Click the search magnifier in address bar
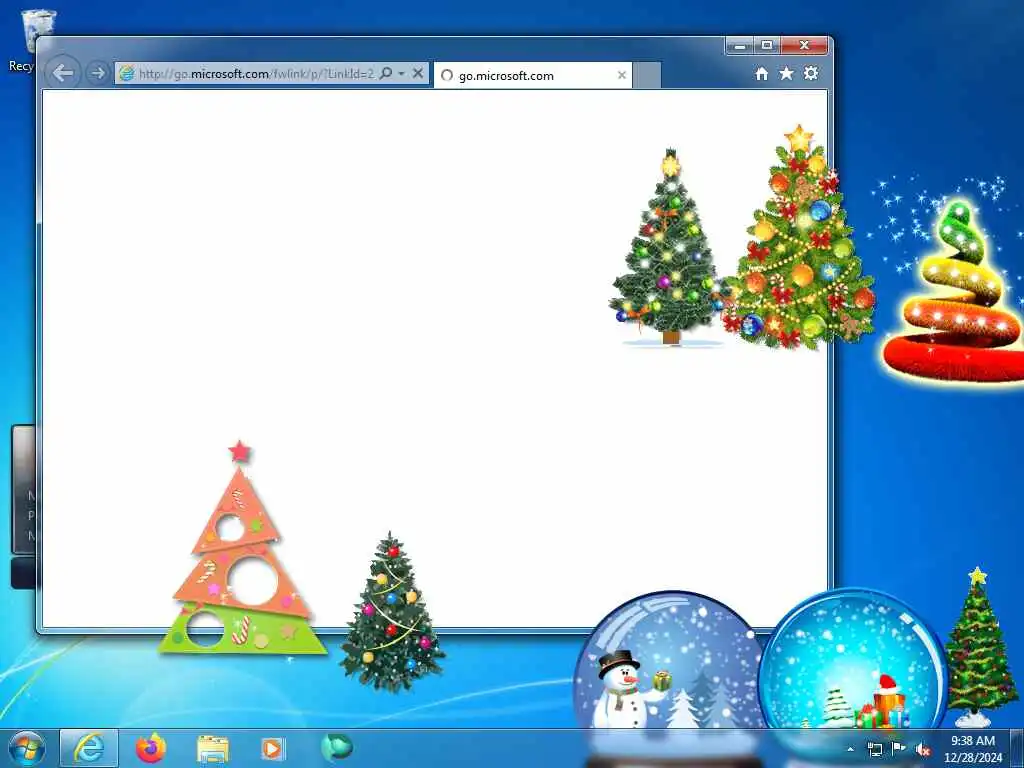The height and width of the screenshot is (768, 1024). tap(386, 73)
